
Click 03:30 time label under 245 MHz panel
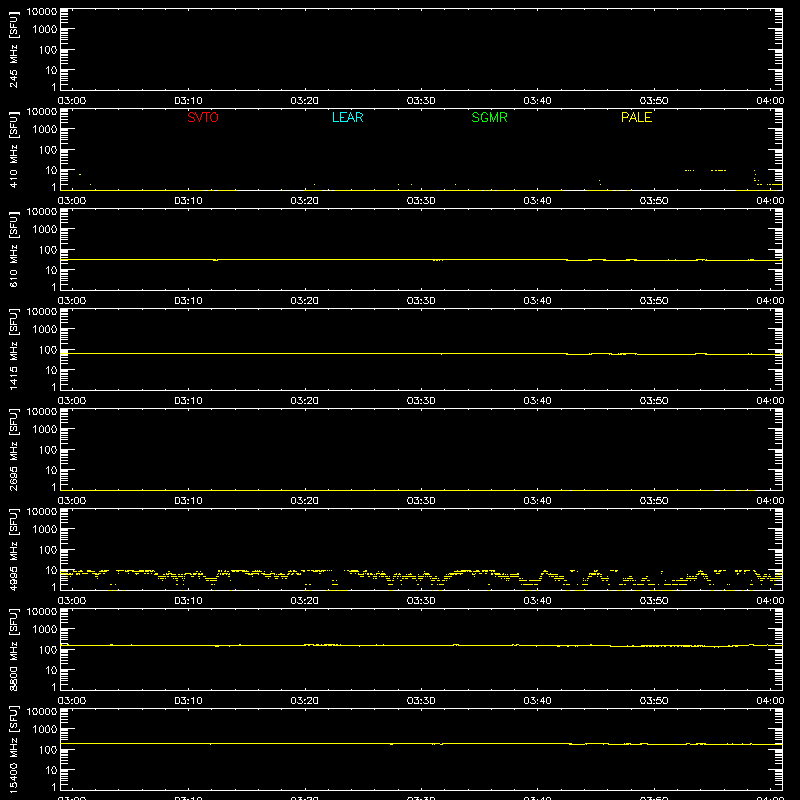(421, 101)
